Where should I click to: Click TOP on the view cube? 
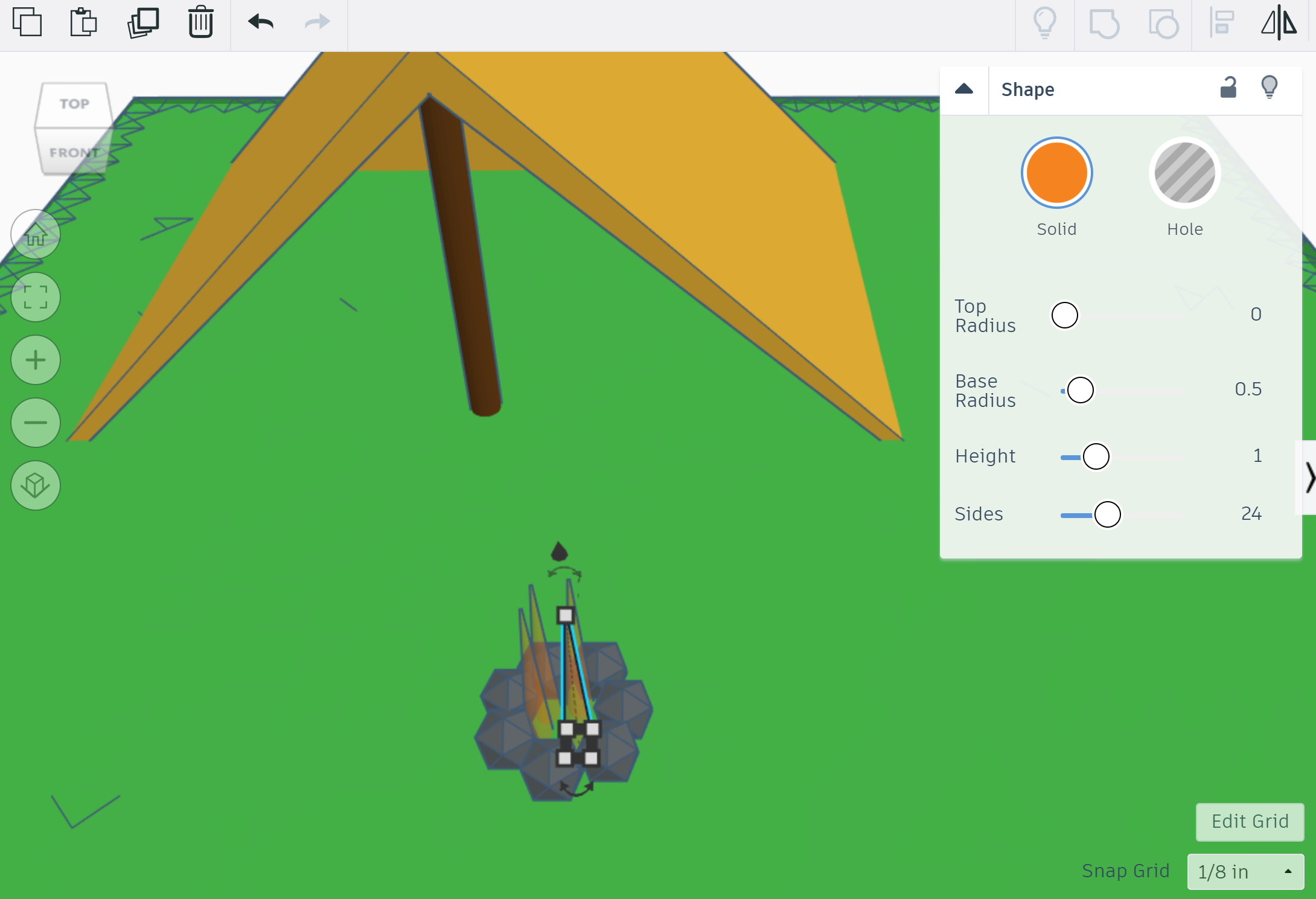pos(73,103)
